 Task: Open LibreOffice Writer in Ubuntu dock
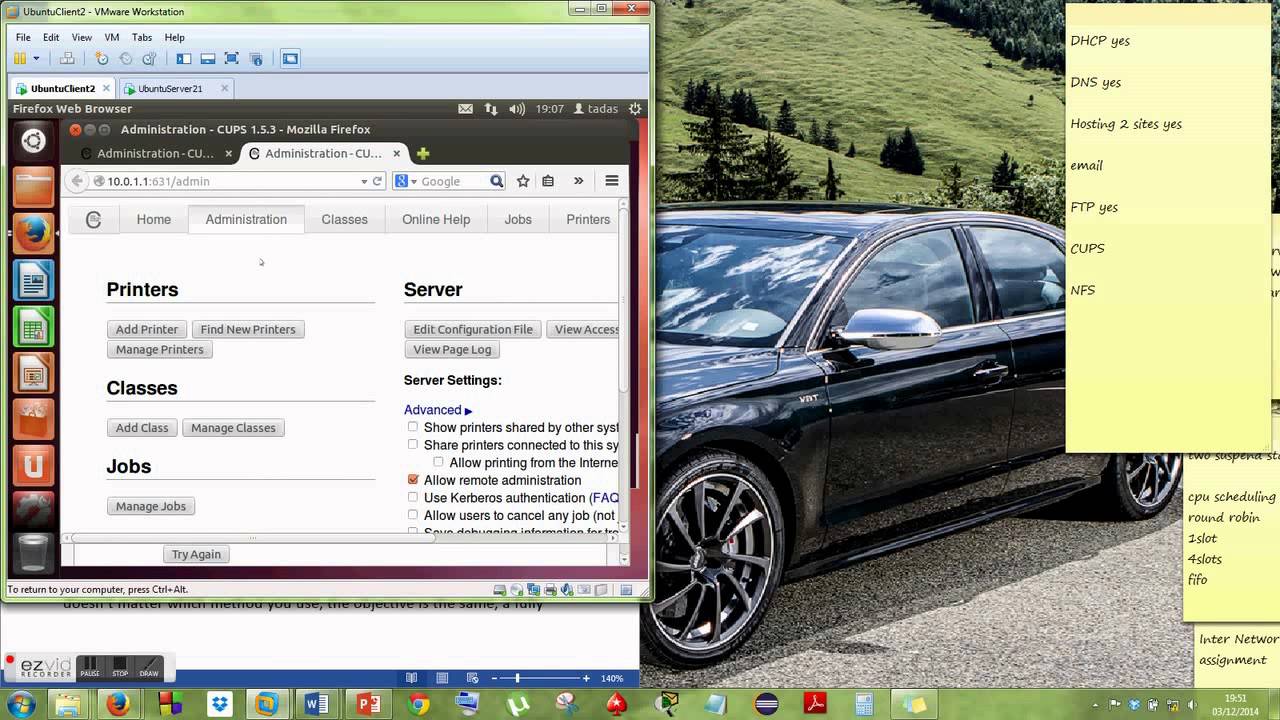33,282
